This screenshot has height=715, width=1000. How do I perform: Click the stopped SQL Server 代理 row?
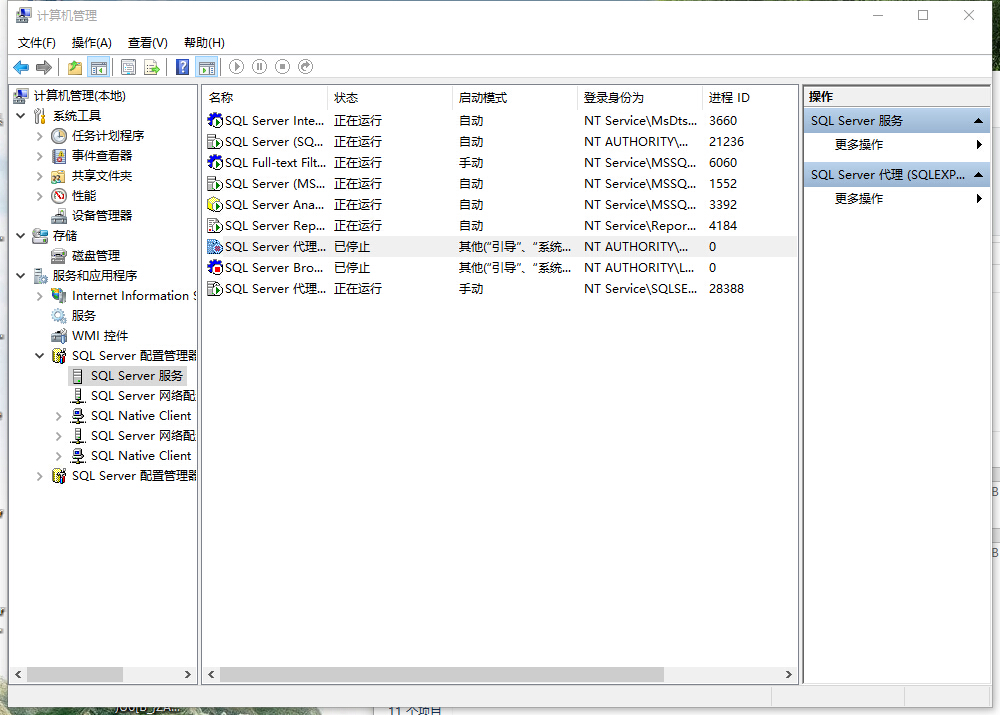click(501, 246)
